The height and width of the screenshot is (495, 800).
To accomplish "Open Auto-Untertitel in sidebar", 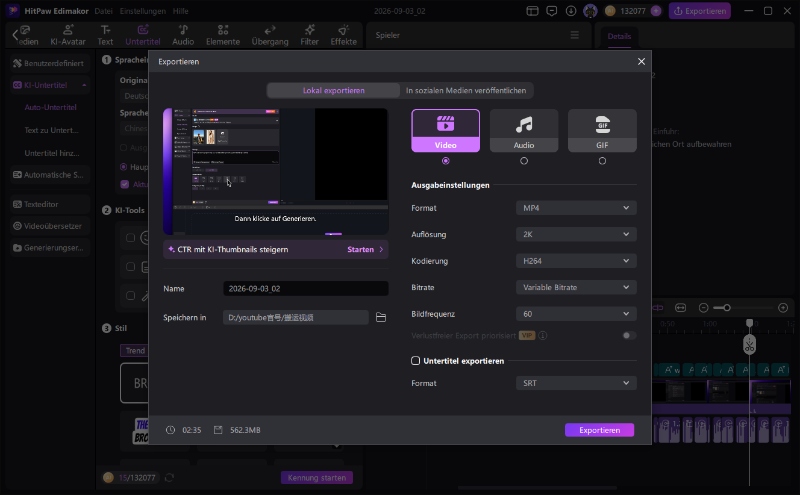I will click(51, 107).
